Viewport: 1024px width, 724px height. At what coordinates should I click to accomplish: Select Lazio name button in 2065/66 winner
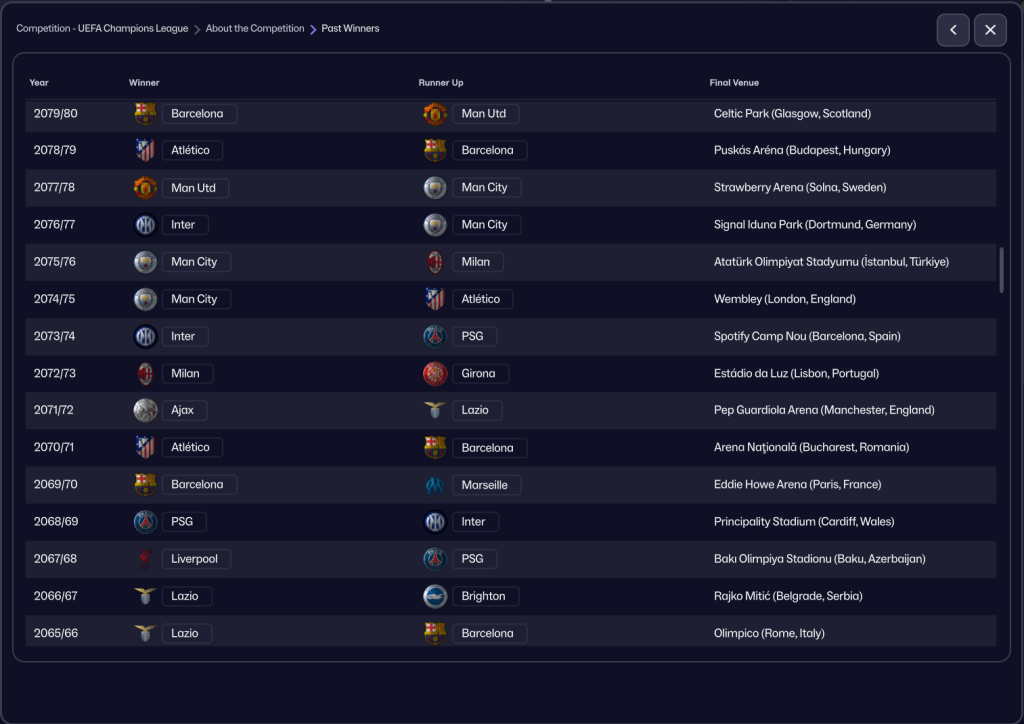click(186, 633)
